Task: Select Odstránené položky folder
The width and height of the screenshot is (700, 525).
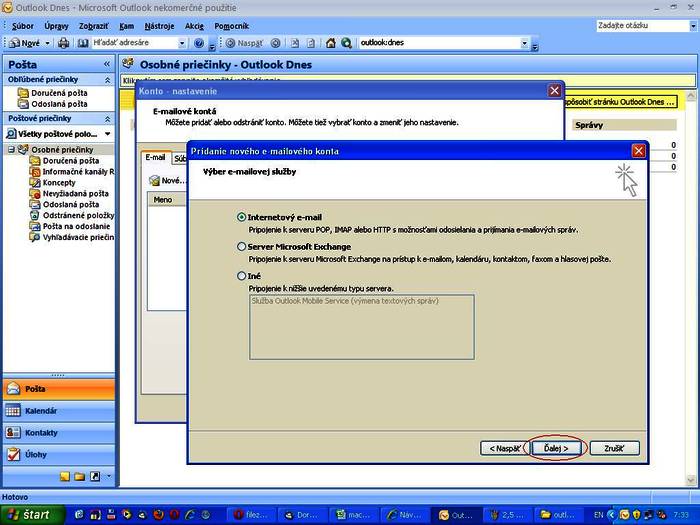Action: pos(78,215)
